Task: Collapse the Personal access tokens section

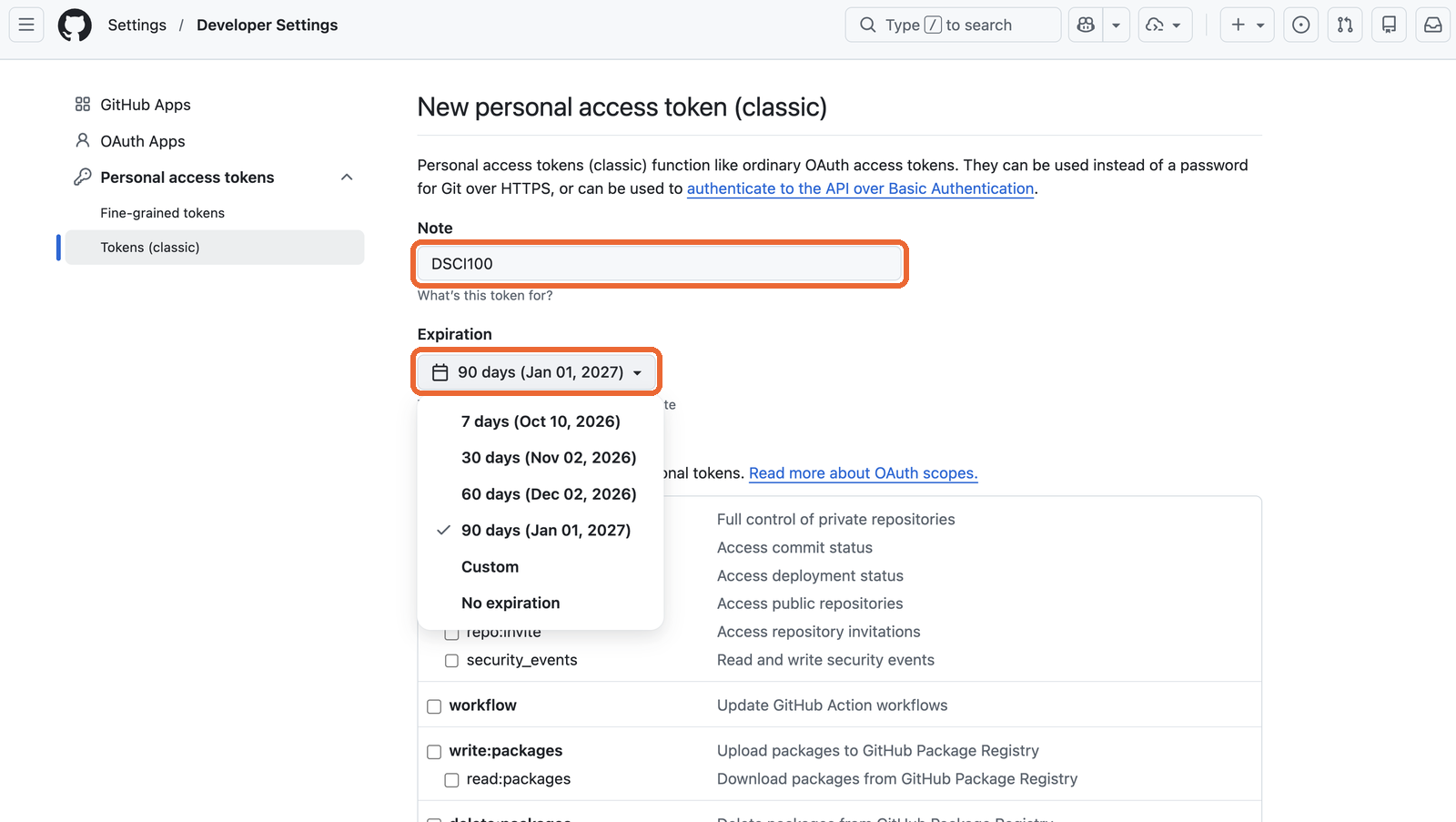Action: click(347, 178)
